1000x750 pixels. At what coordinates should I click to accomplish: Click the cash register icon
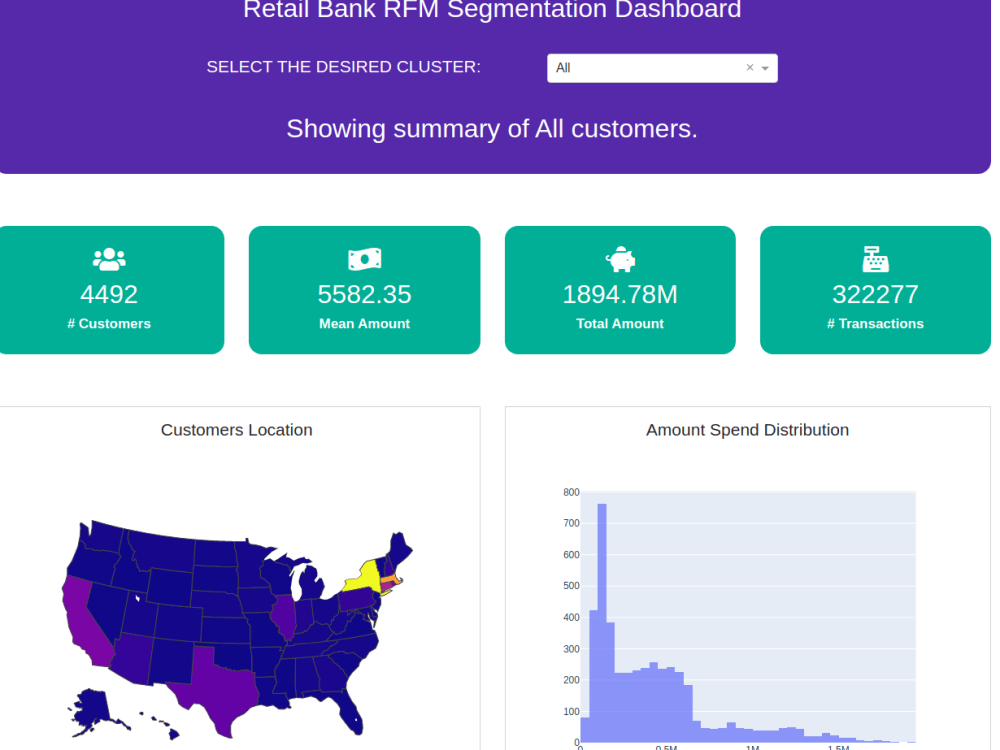tap(875, 259)
